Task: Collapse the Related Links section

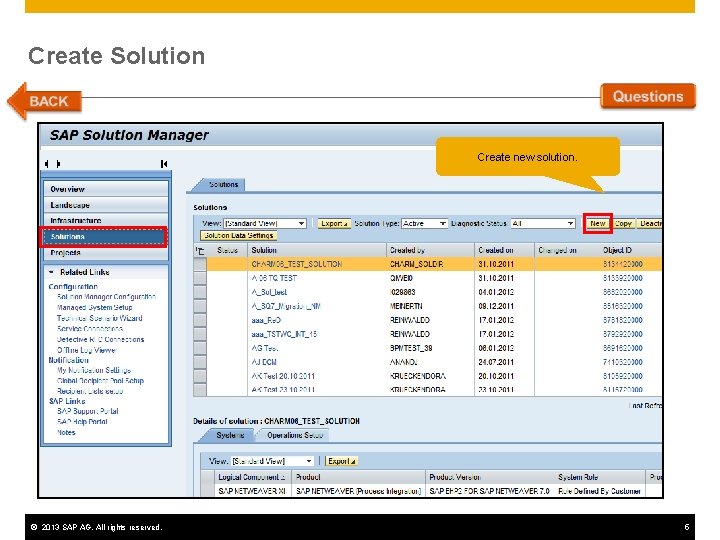Action: [51, 272]
